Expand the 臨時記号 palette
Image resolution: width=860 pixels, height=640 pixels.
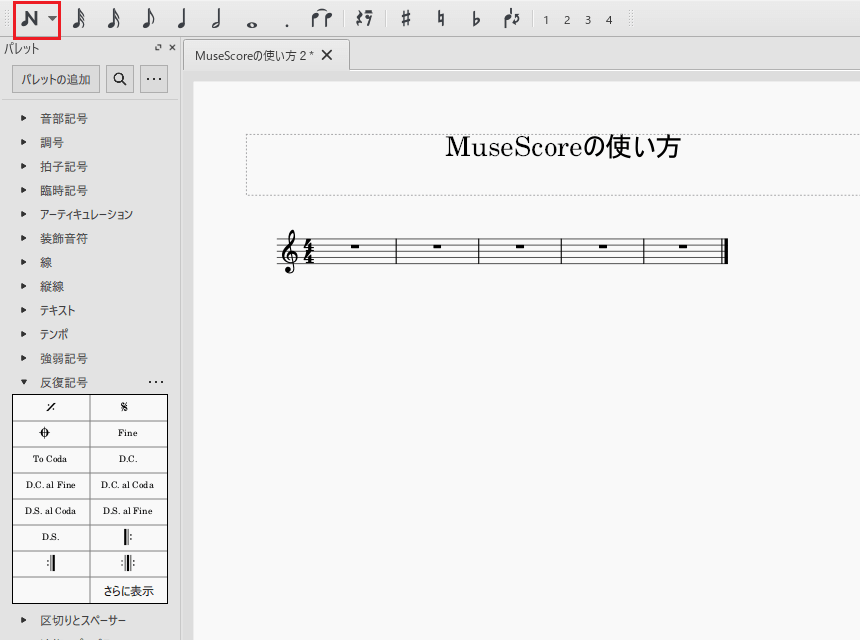click(24, 190)
